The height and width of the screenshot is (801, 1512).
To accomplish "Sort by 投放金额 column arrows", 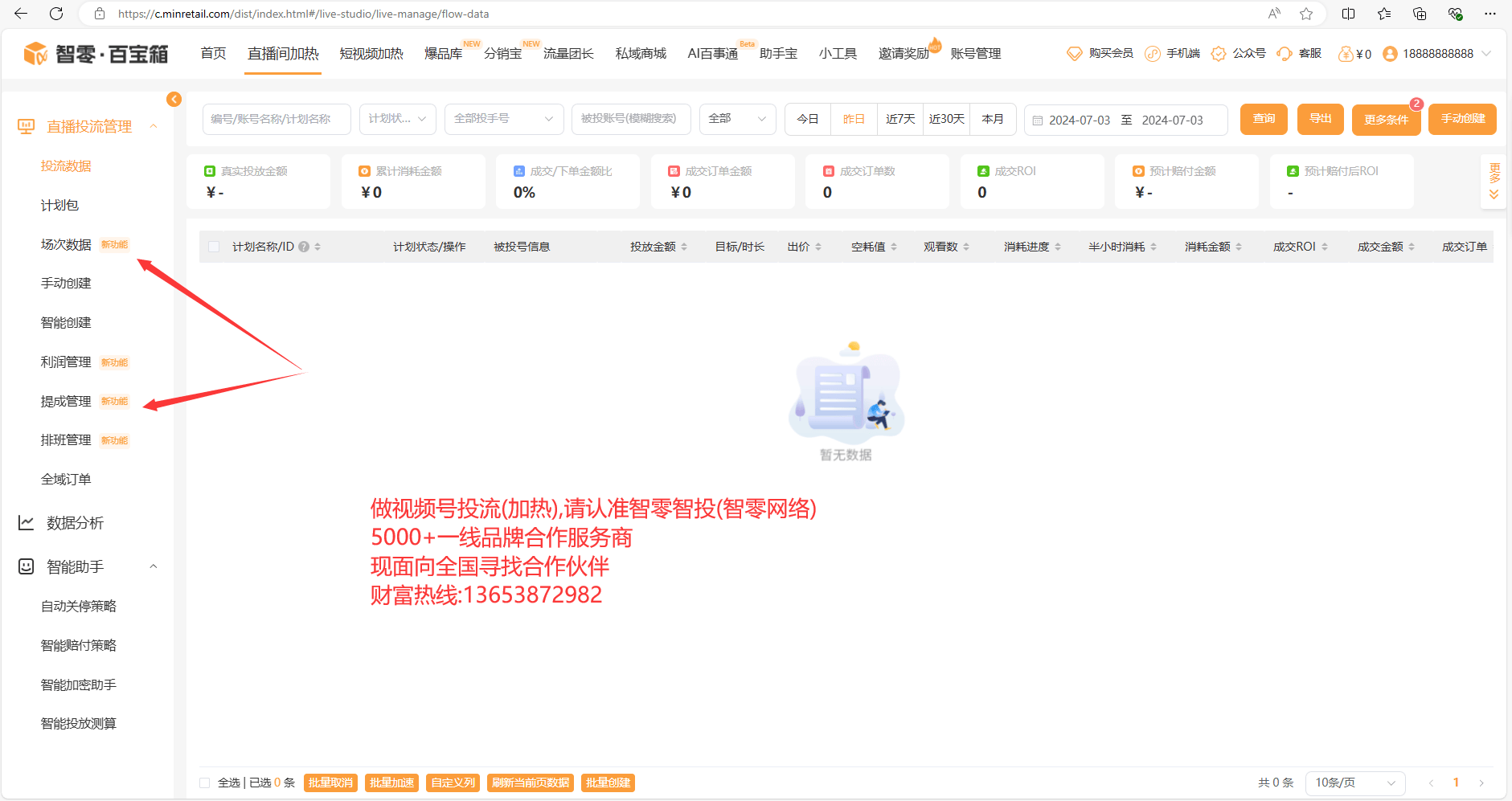I will click(684, 247).
